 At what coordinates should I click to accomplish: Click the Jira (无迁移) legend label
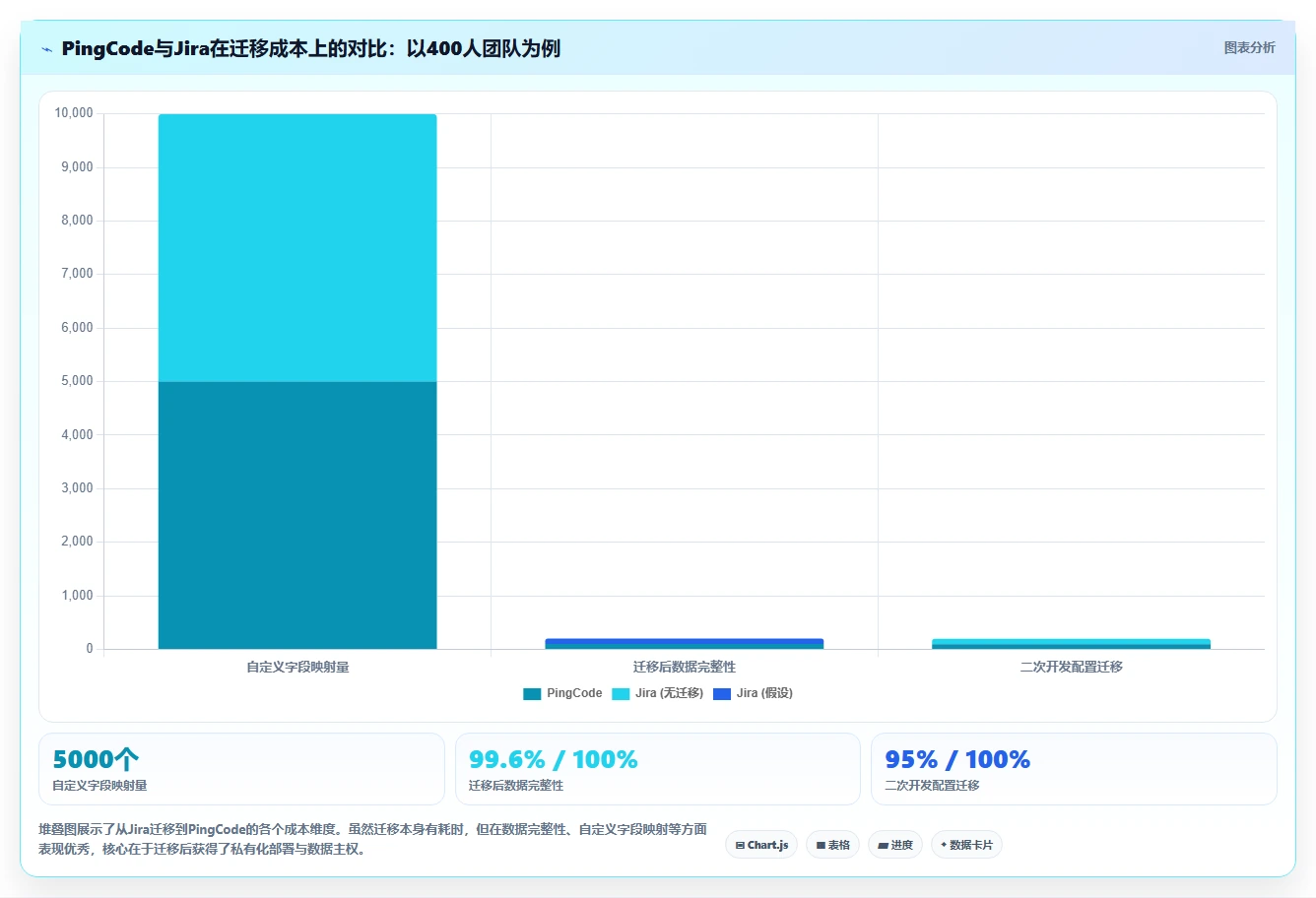(669, 693)
